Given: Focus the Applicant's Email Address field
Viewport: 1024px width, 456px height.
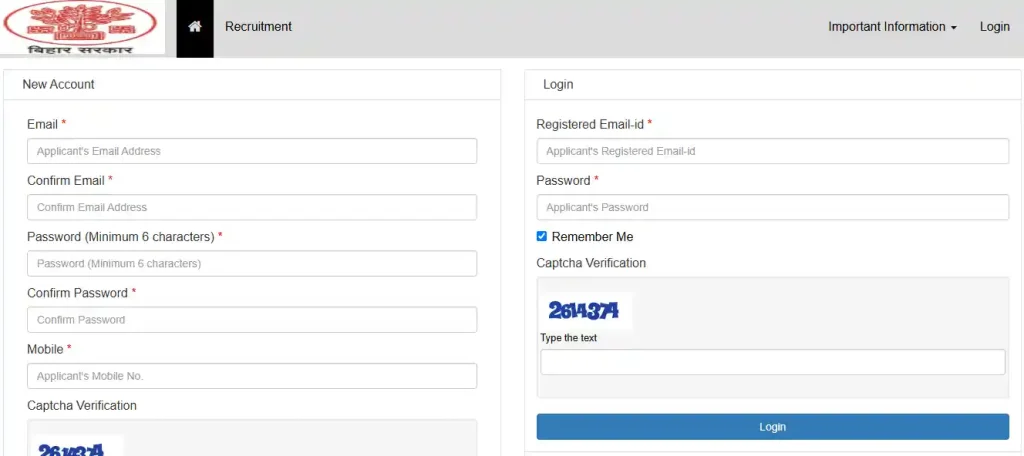Looking at the screenshot, I should pos(252,151).
